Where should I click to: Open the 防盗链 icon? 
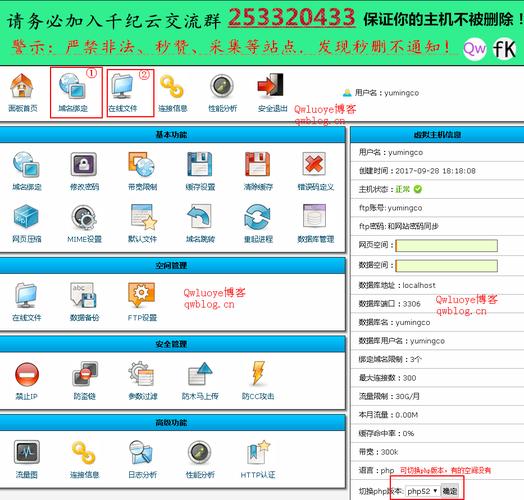pyautogui.click(x=85, y=373)
